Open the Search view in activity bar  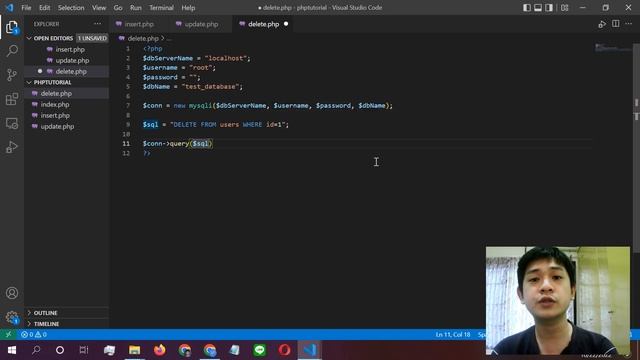pyautogui.click(x=12, y=51)
